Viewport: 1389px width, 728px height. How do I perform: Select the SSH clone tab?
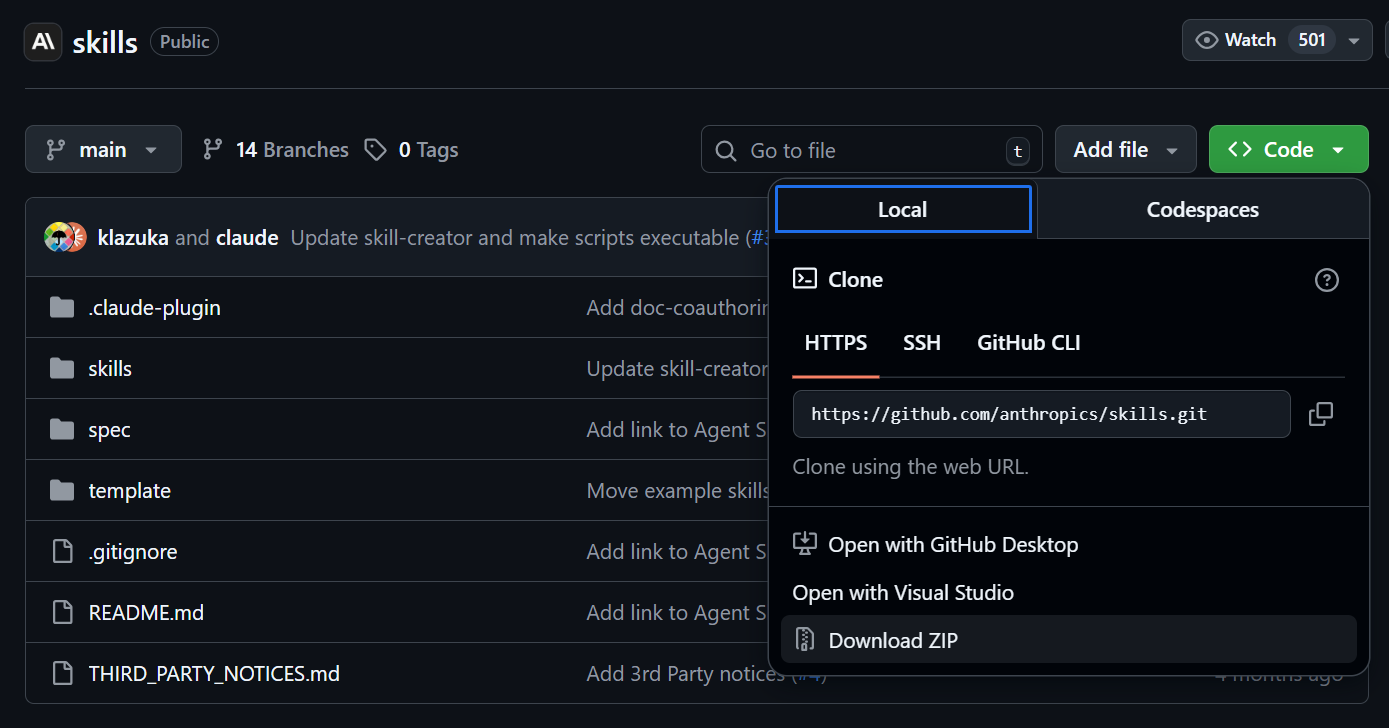pos(922,343)
